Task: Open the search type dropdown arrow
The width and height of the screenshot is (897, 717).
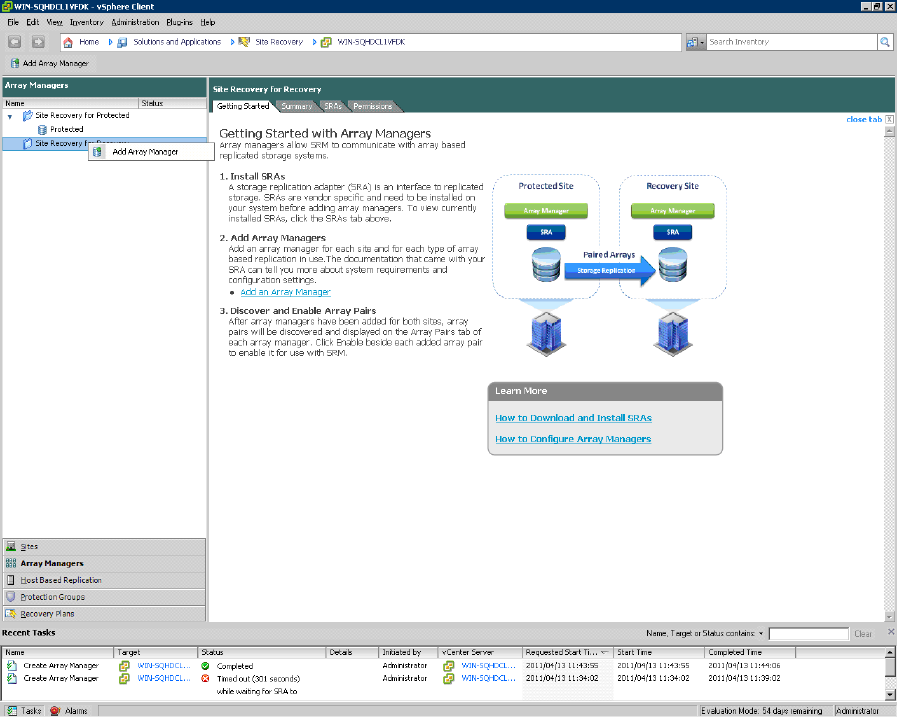Action: [703, 42]
